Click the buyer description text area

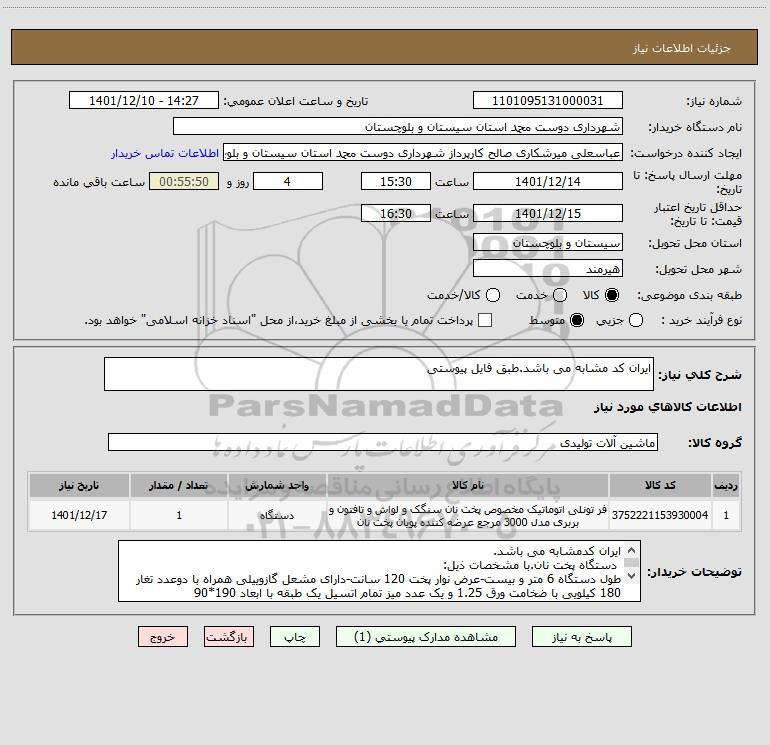pyautogui.click(x=379, y=571)
